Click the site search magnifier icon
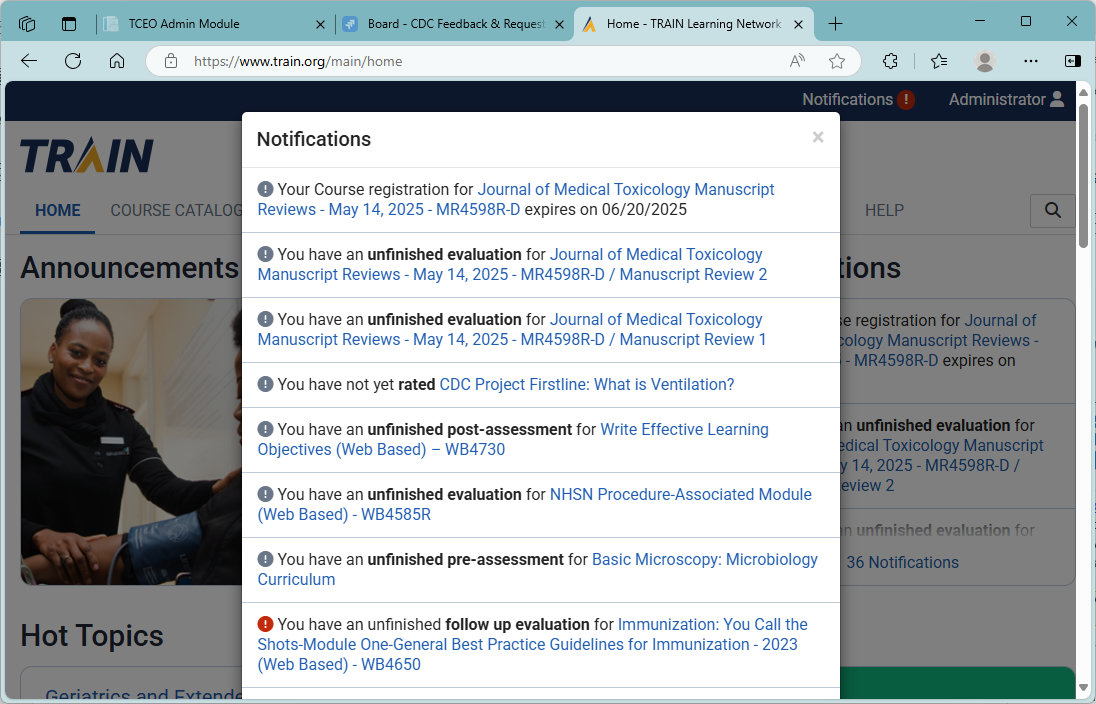 click(1052, 210)
